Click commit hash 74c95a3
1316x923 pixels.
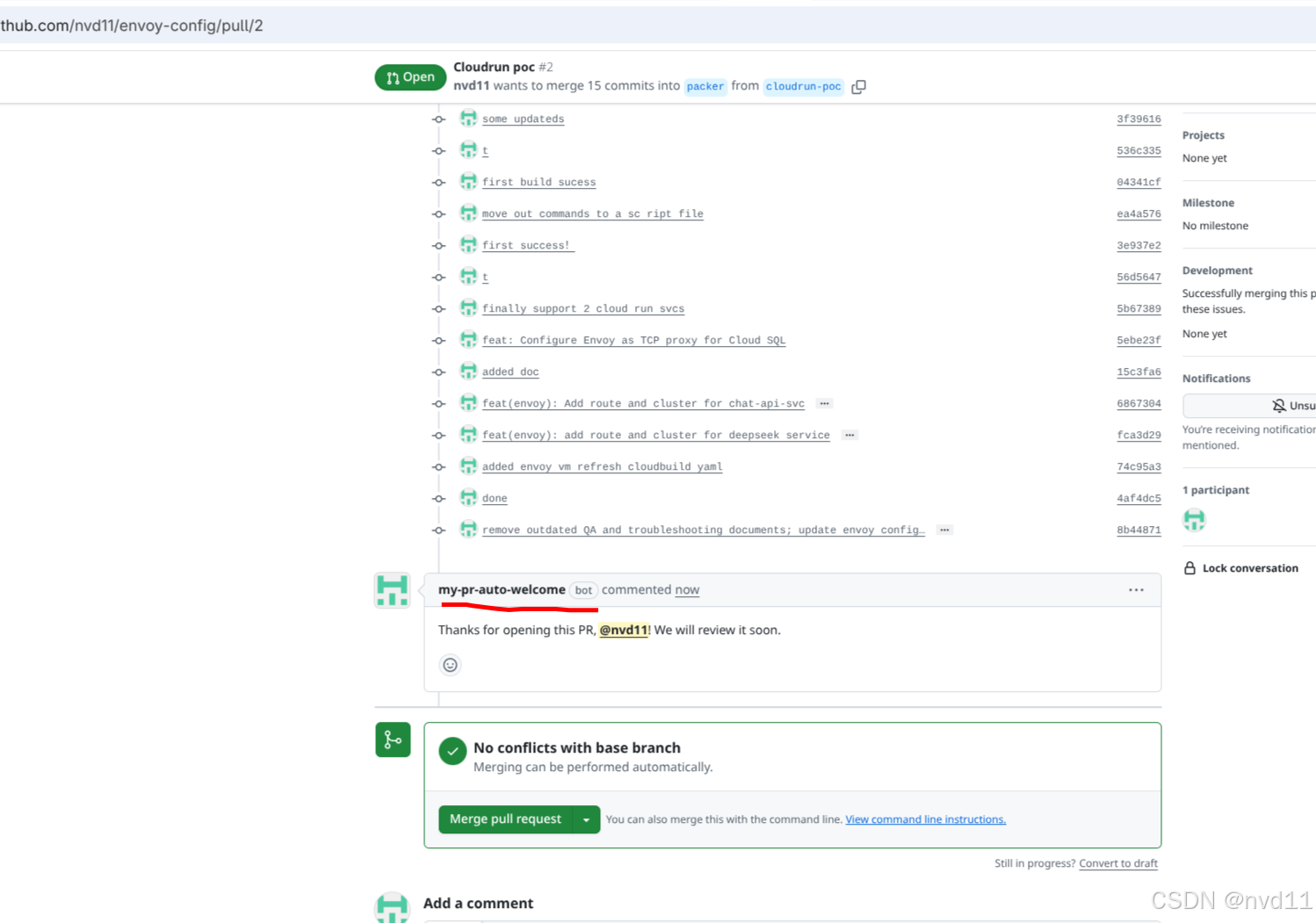click(x=1139, y=467)
